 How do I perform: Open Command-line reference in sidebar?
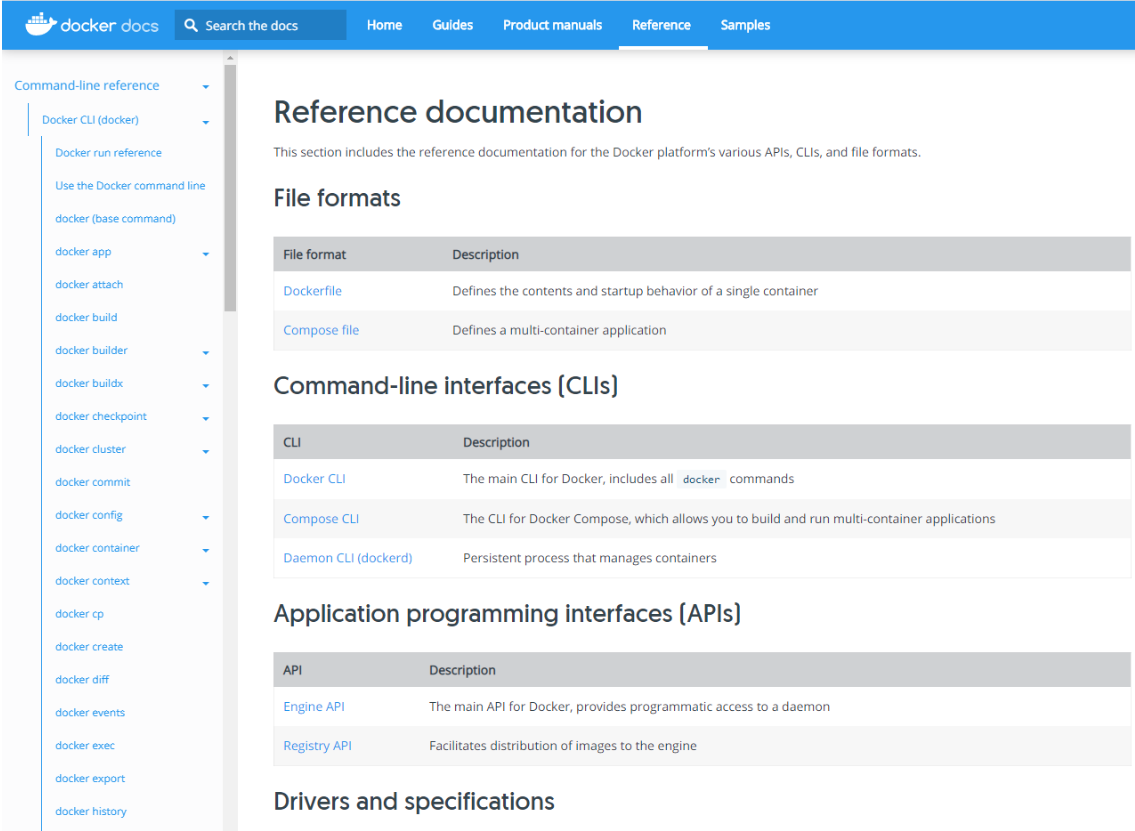pos(87,85)
